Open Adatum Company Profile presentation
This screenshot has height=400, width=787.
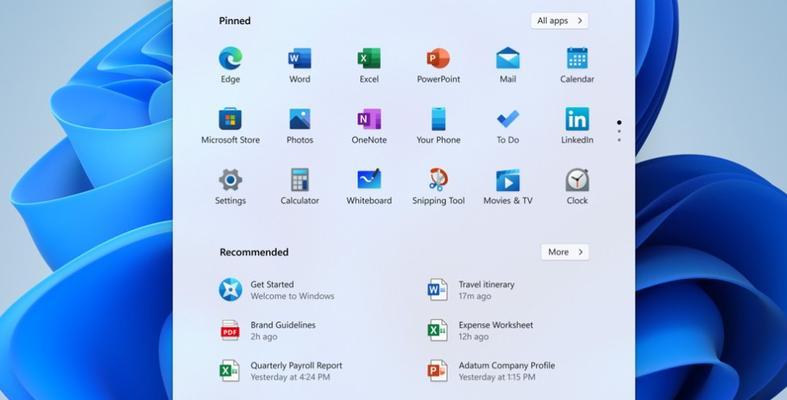coord(491,371)
